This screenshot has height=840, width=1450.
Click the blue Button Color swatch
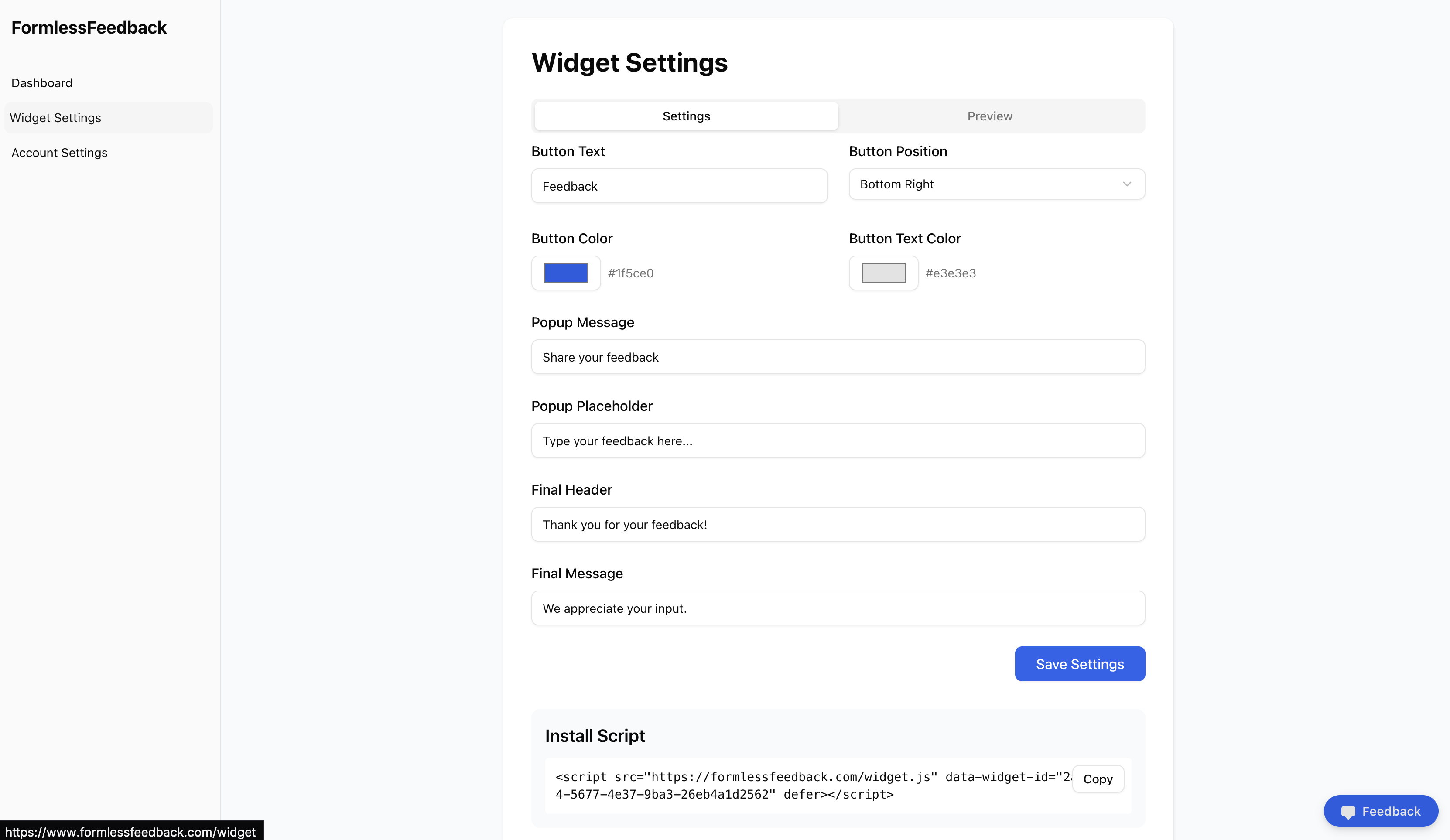[x=566, y=273]
